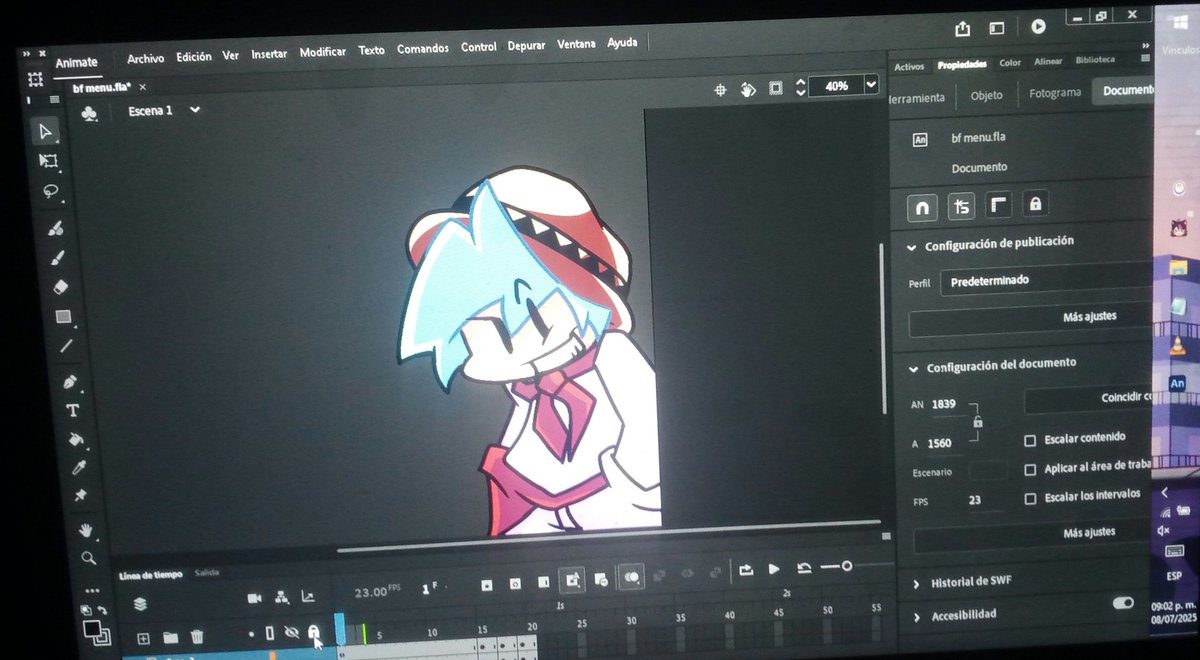Enable Escalar contenido checkbox
Image resolution: width=1200 pixels, height=660 pixels.
point(1030,440)
